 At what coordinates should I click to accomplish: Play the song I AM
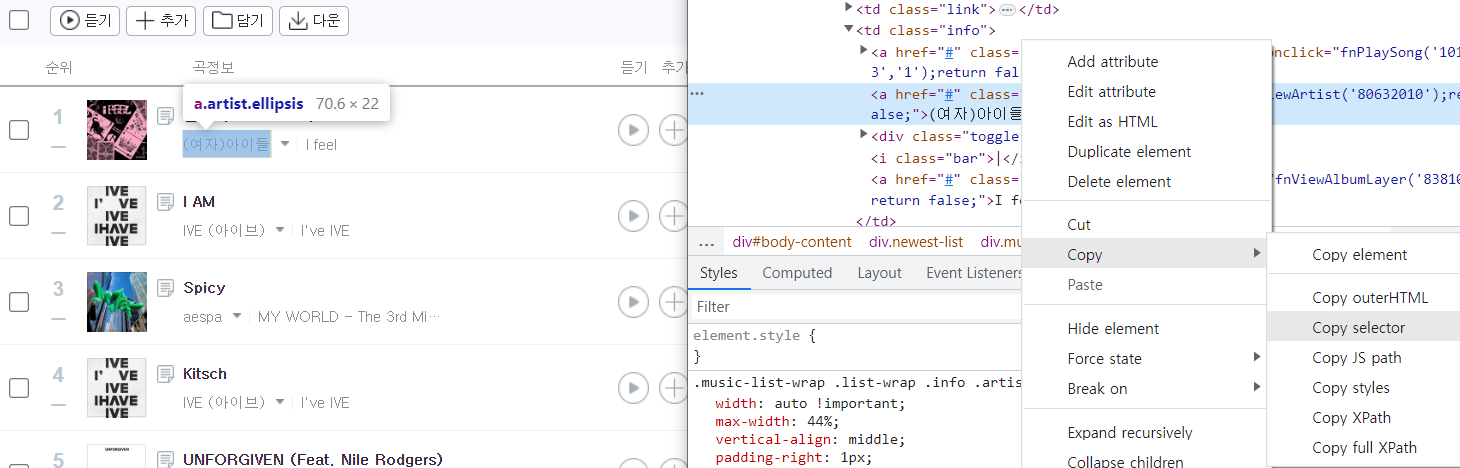click(633, 216)
